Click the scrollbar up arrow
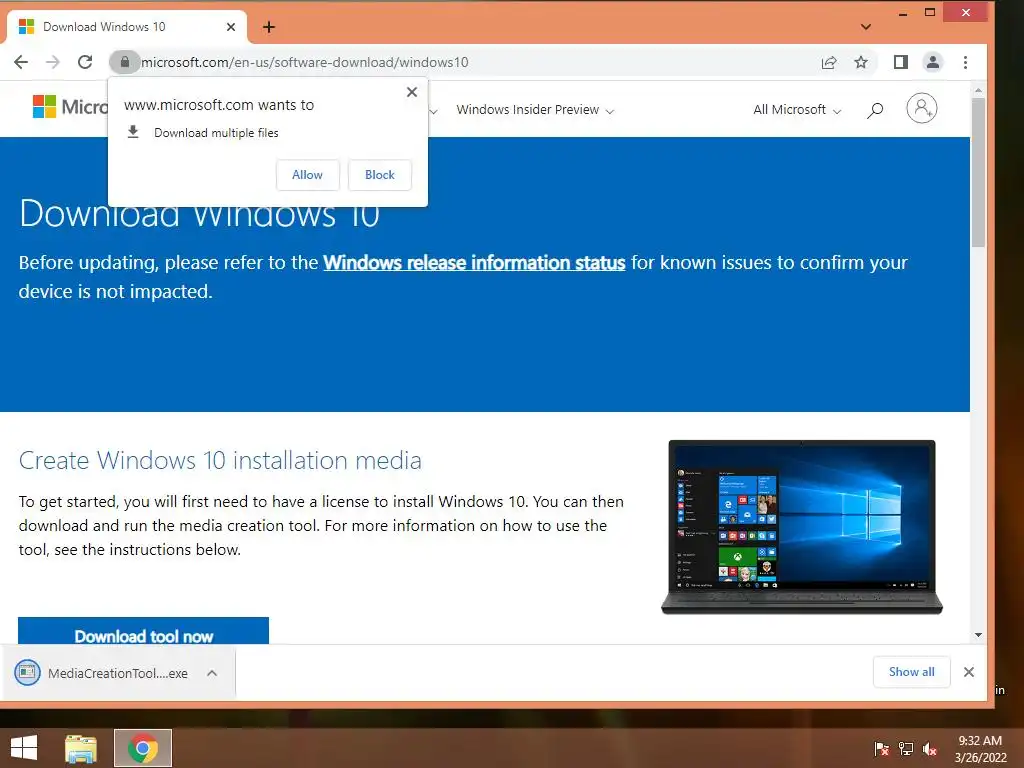The height and width of the screenshot is (768, 1024). coord(978,90)
